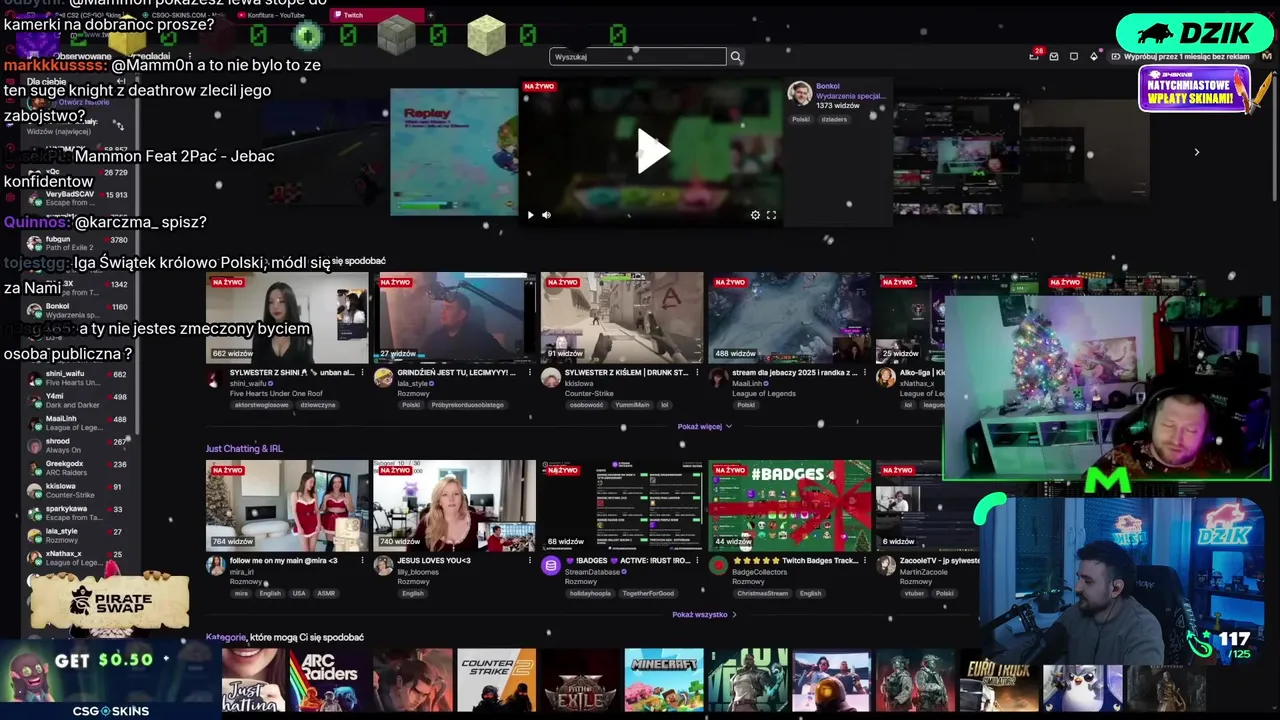Screen dimensions: 1280x720
Task: Open Euro Truck Simulator category tile
Action: point(998,680)
